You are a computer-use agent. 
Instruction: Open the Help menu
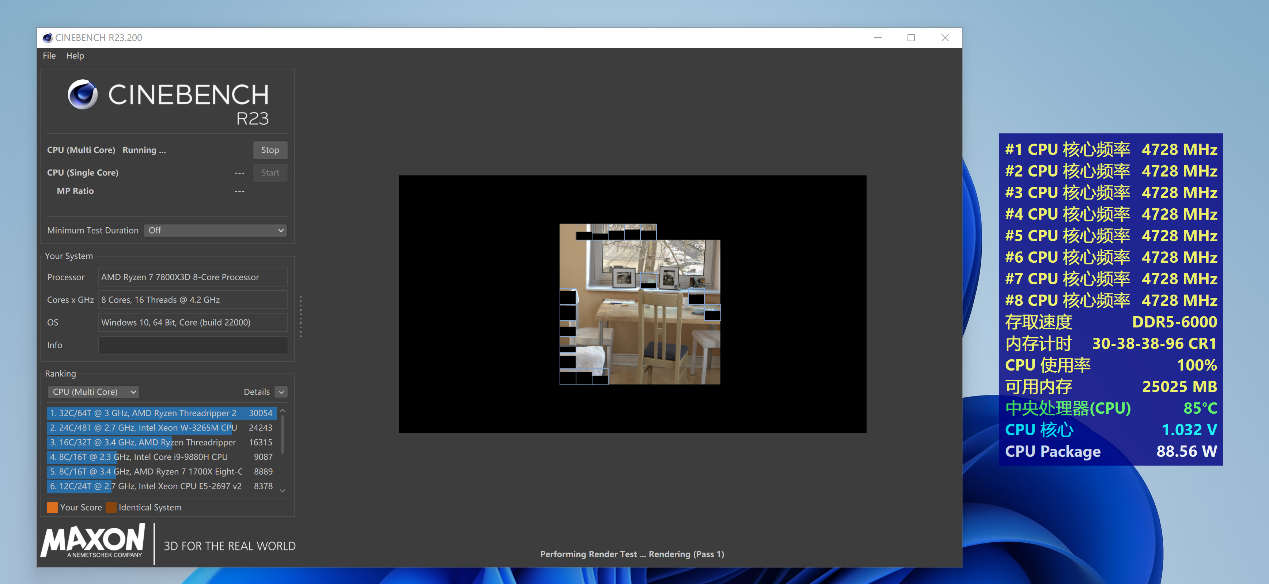click(75, 56)
